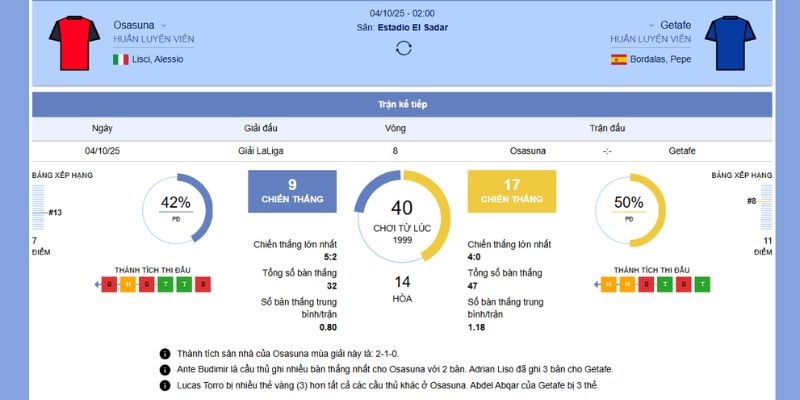Click the Spanish flag beside Bordalas, Pepe

619,59
